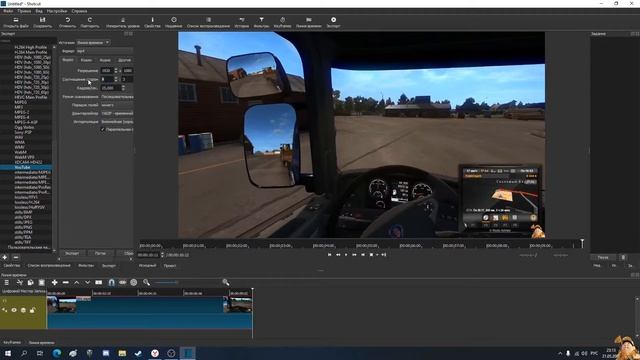Open the Справка menu
Screen dimensions: 640x360
click(79, 11)
